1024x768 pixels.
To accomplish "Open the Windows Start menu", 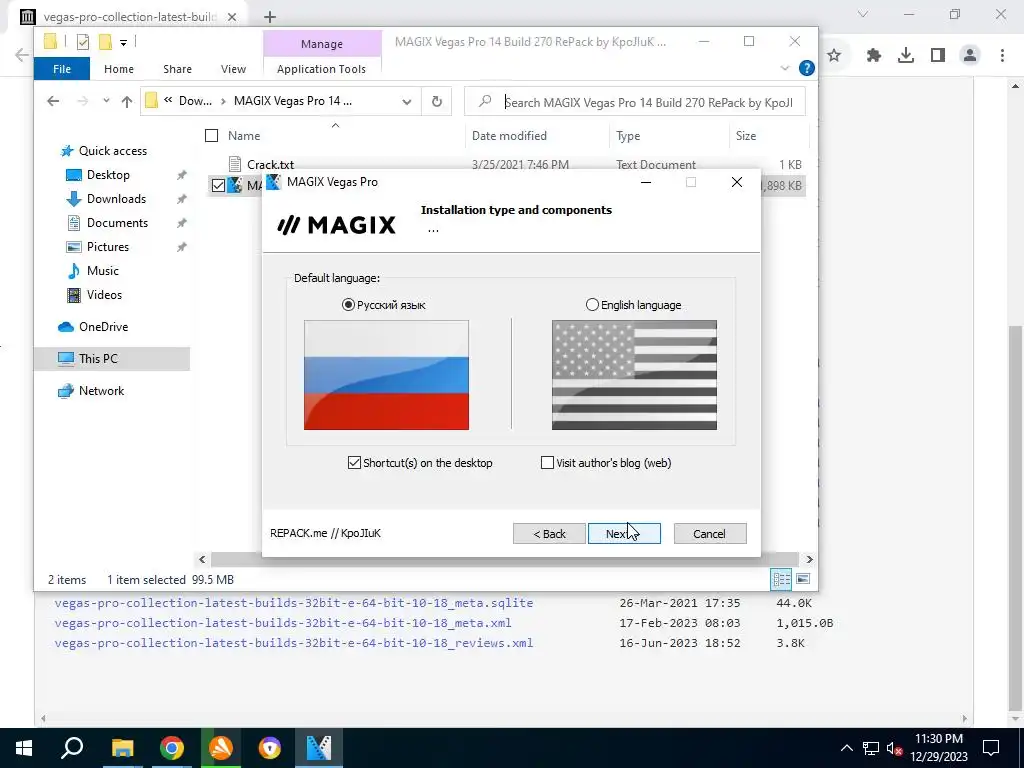I will tap(24, 748).
